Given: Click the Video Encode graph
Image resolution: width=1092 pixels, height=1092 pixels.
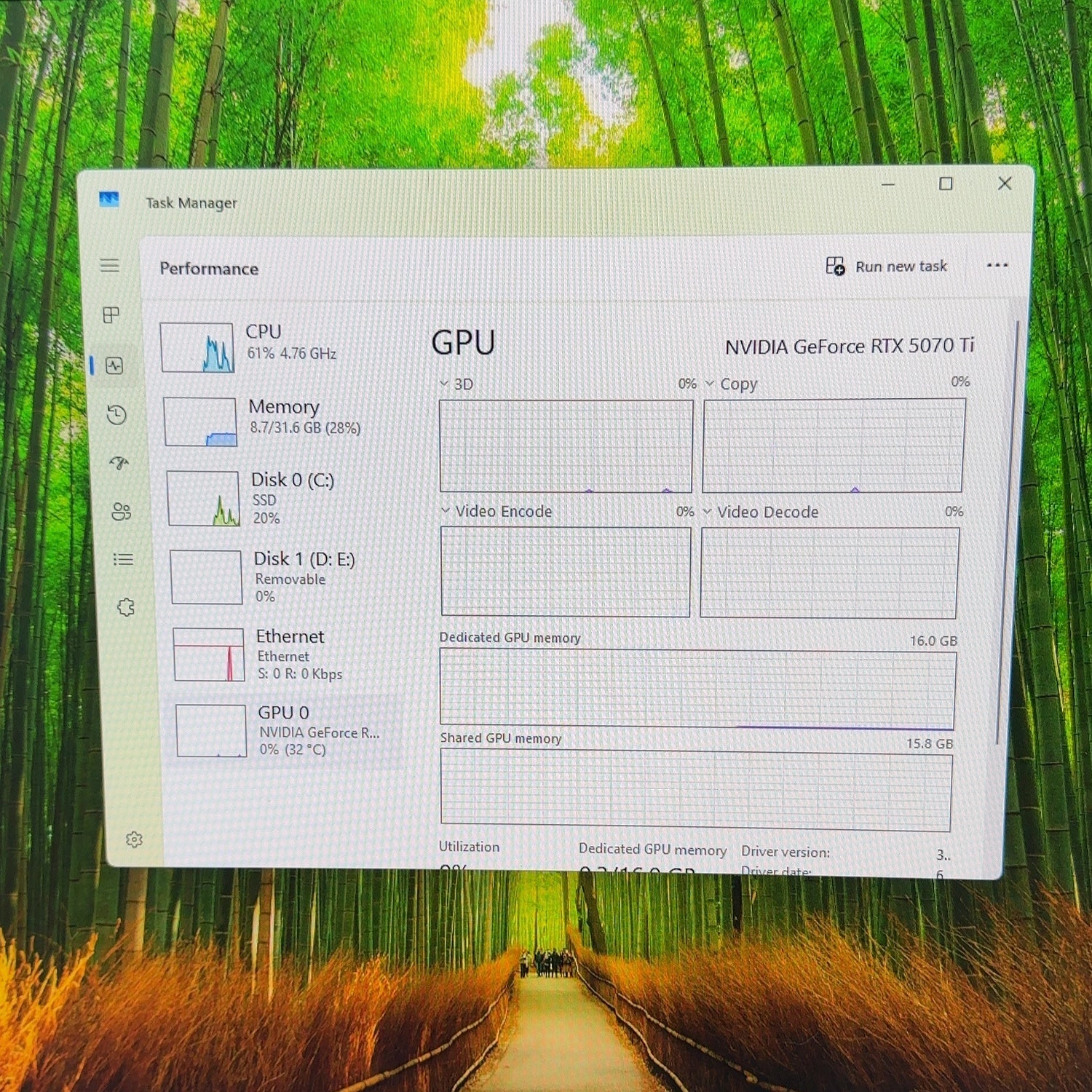Looking at the screenshot, I should [x=566, y=572].
